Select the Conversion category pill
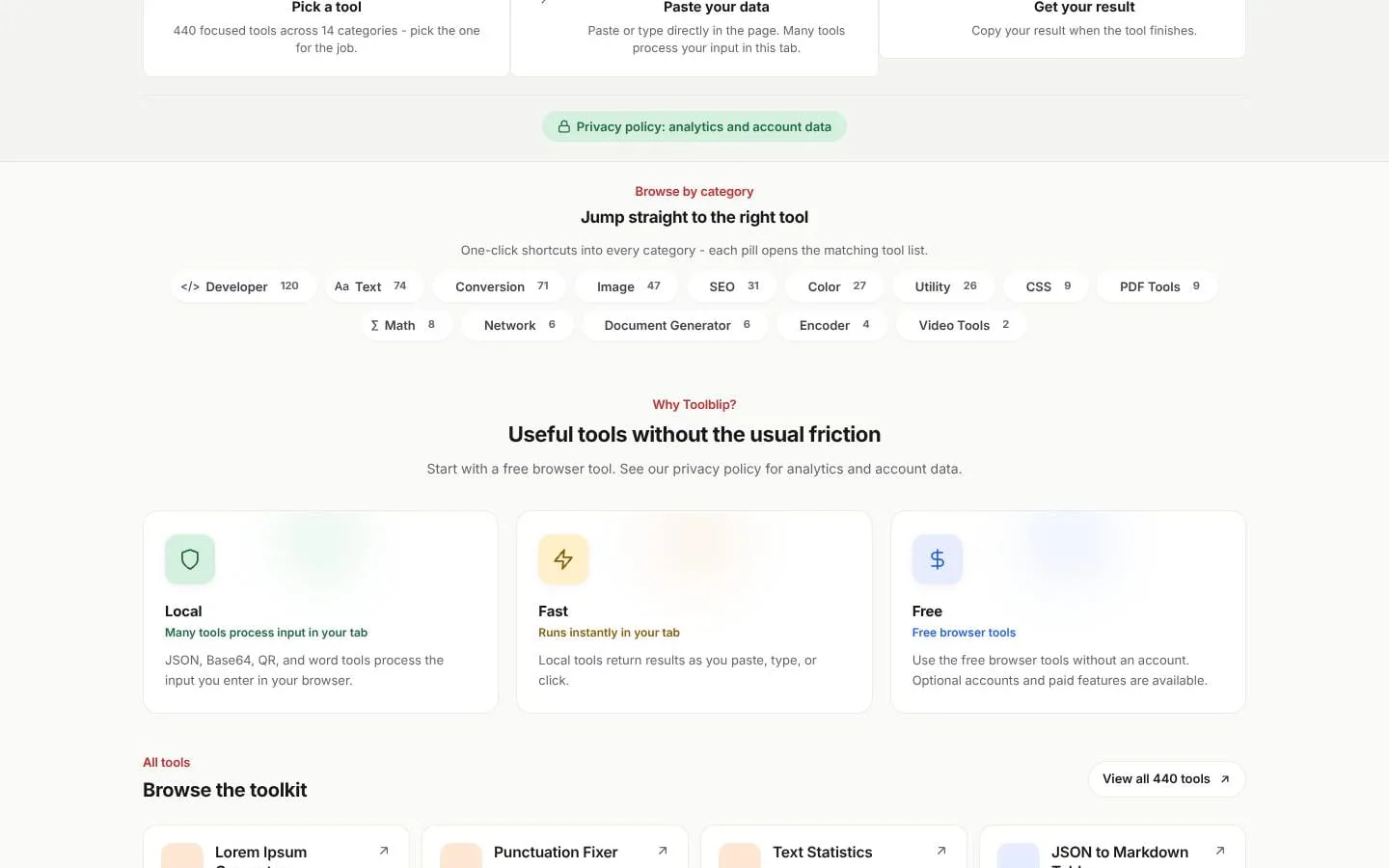This screenshot has height=868, width=1389. [x=500, y=286]
